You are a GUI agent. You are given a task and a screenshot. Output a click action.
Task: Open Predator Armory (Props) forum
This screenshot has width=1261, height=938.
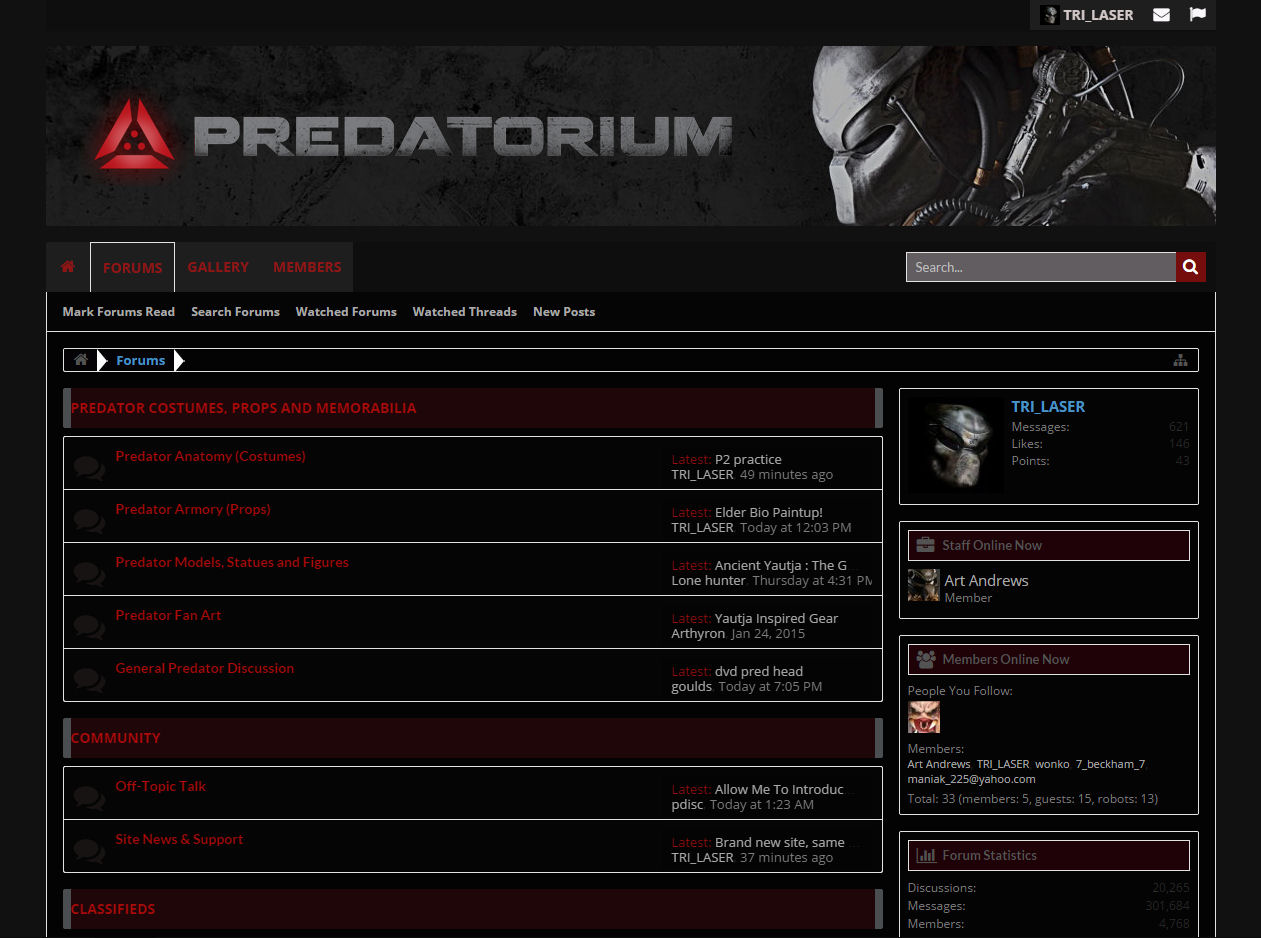coord(193,509)
